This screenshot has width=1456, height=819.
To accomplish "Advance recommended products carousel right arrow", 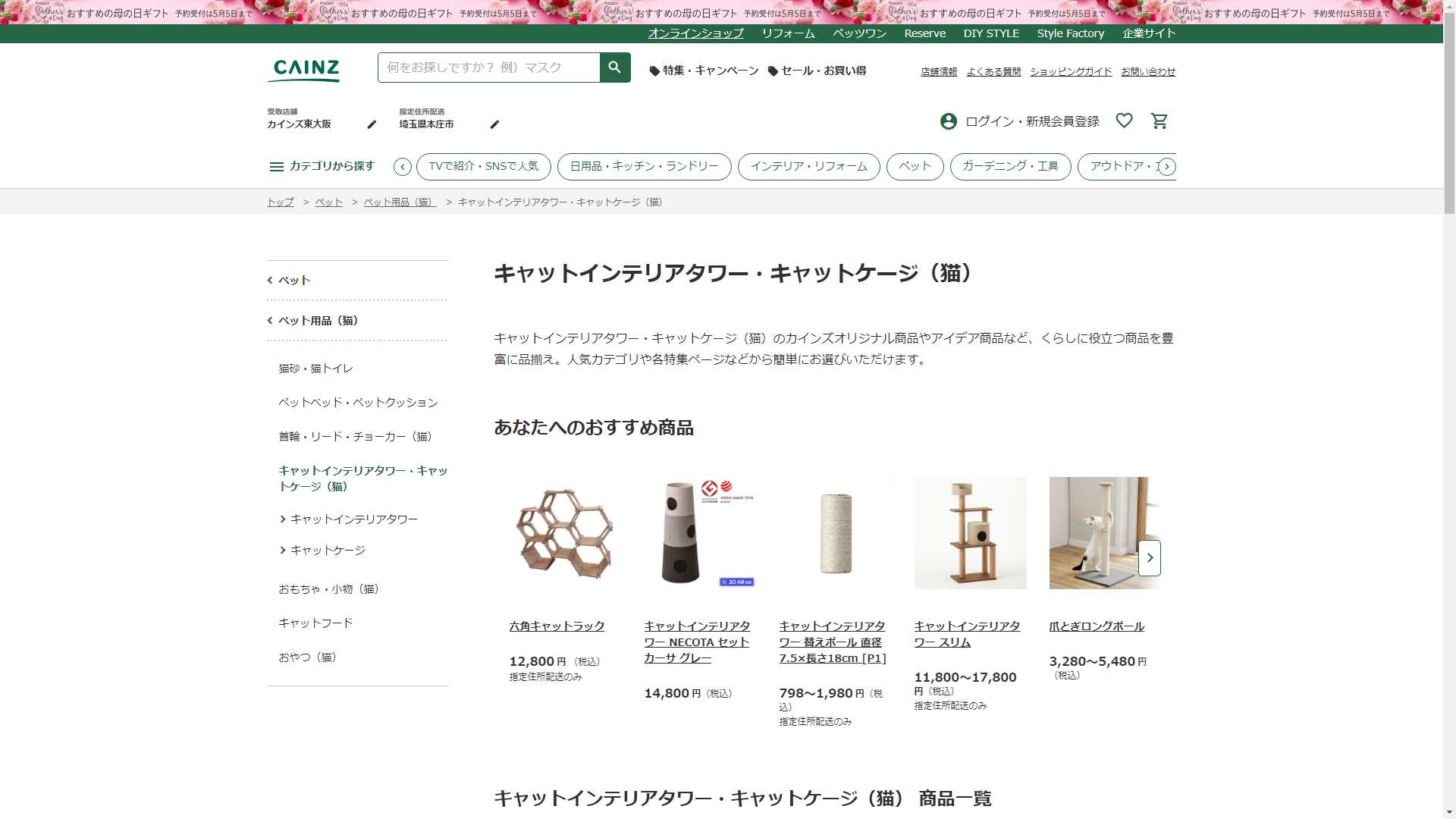I will (1150, 558).
